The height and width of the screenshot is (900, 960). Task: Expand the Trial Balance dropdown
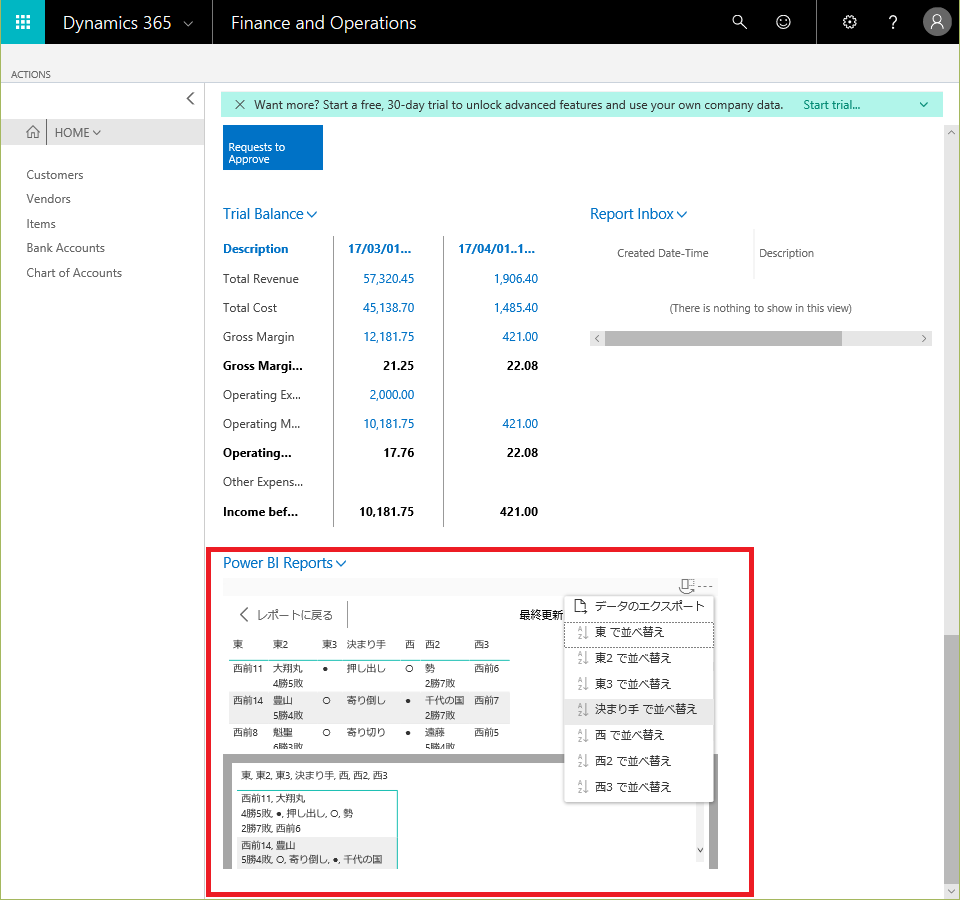312,214
